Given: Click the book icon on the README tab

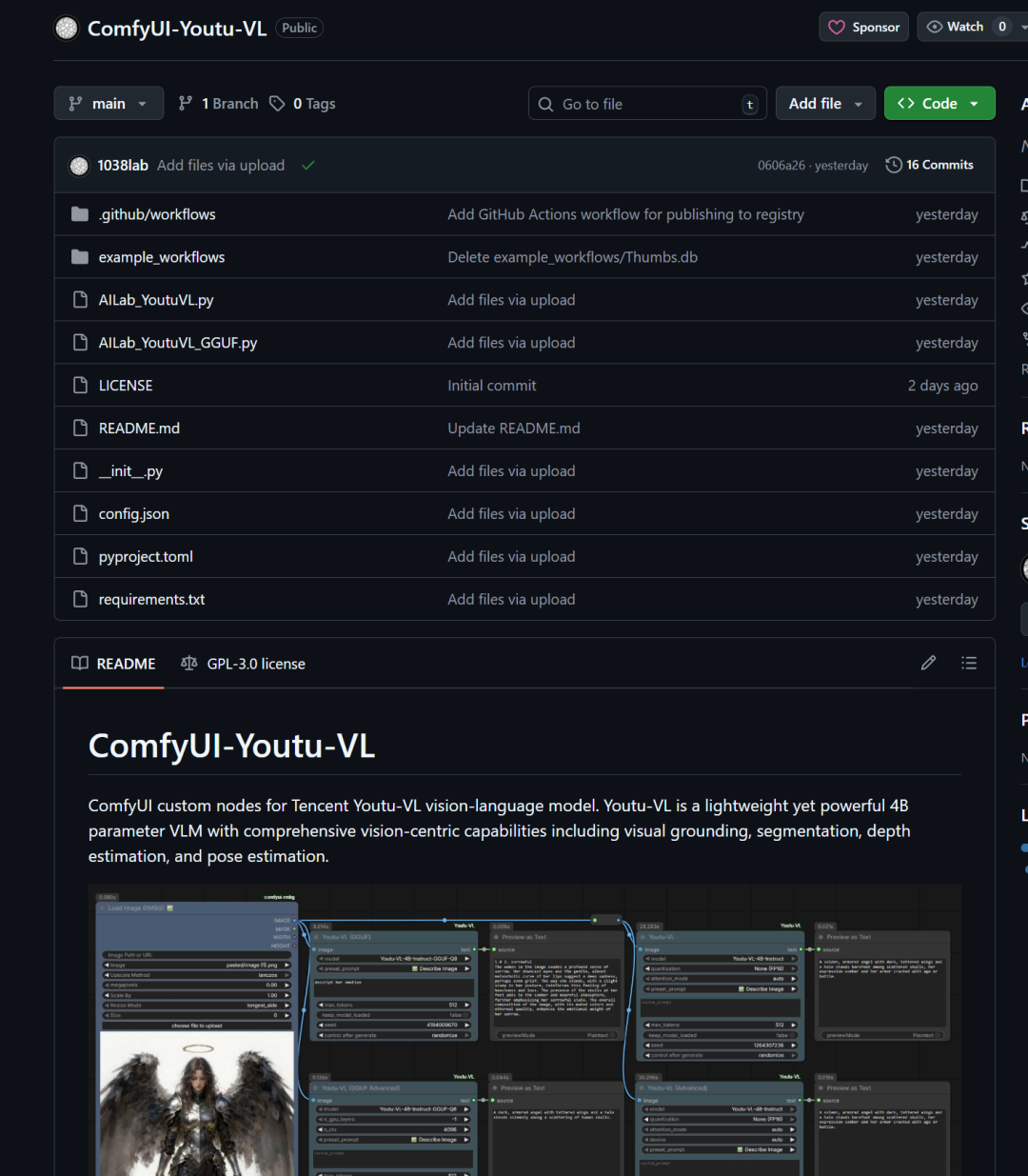Looking at the screenshot, I should click(80, 663).
